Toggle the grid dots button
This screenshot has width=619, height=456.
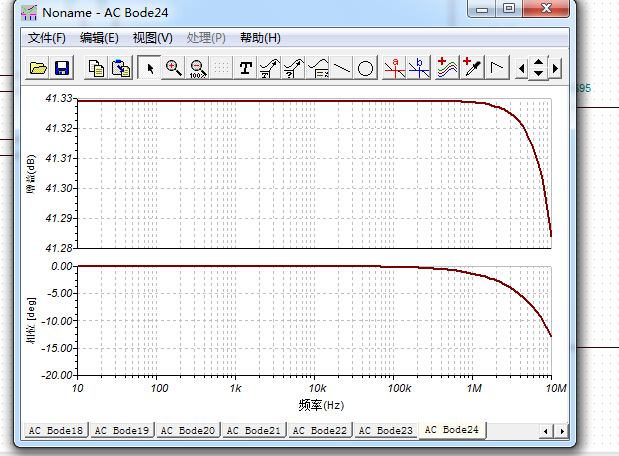point(221,68)
